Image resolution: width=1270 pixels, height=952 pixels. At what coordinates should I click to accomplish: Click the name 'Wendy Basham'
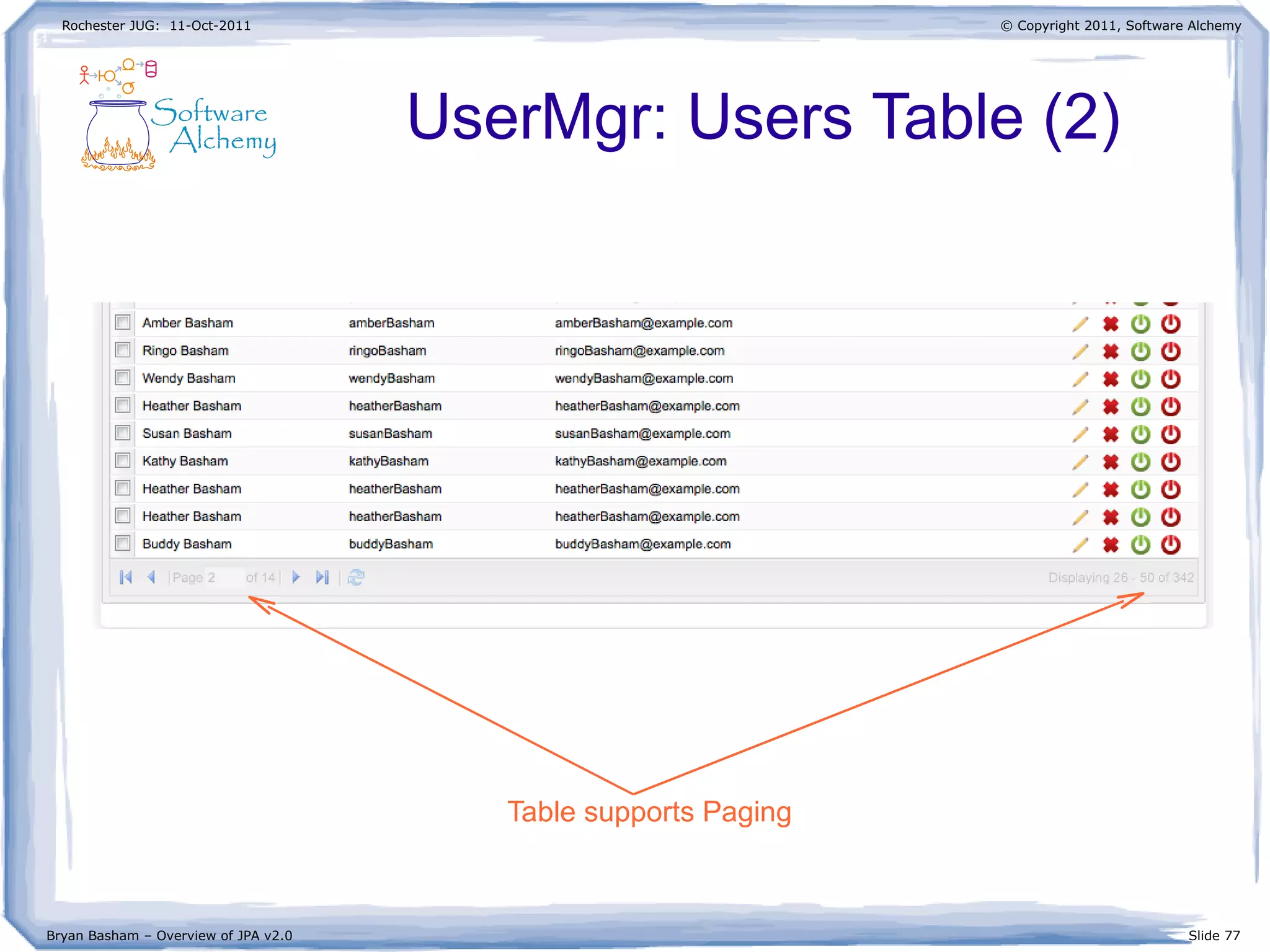pos(189,379)
